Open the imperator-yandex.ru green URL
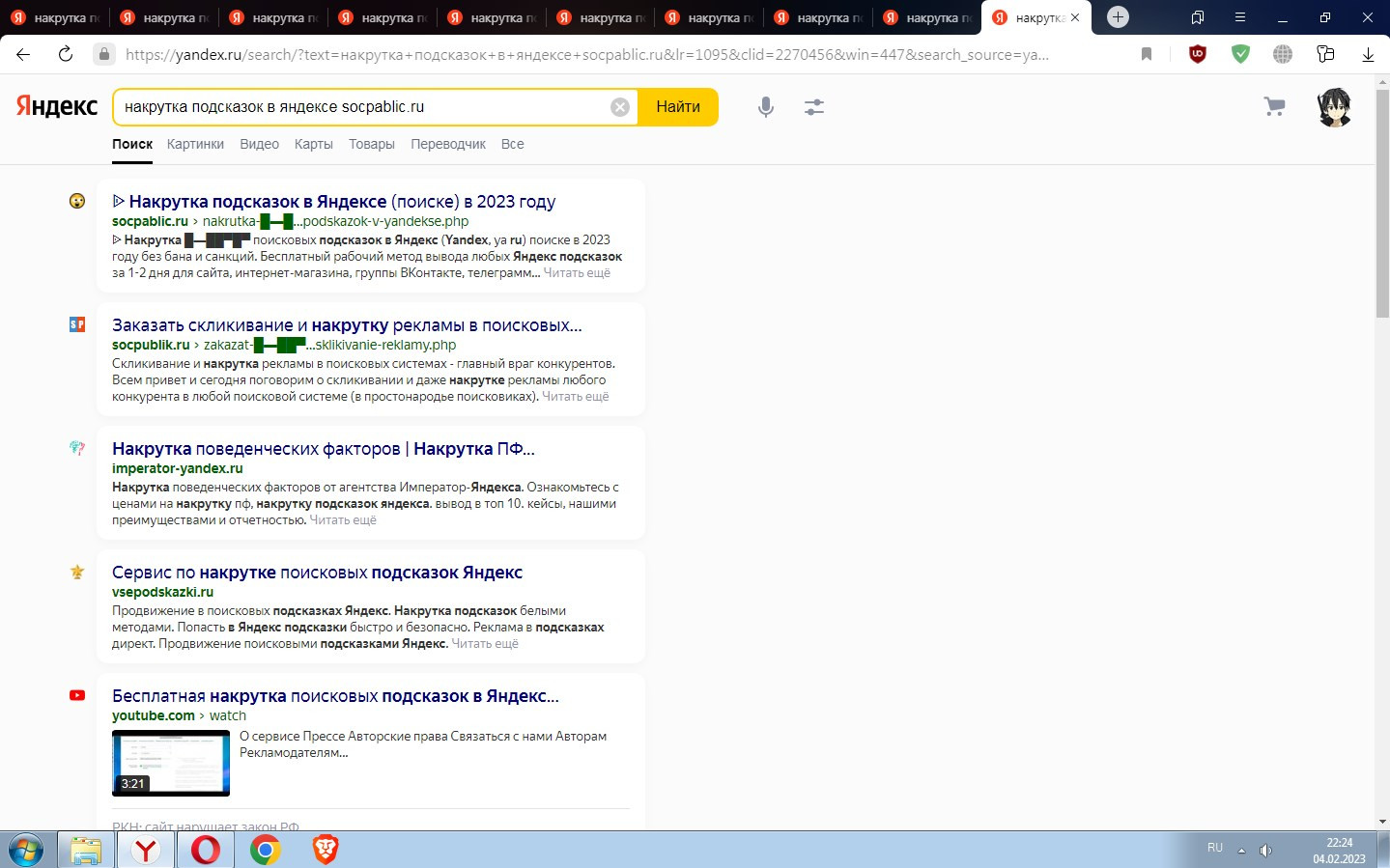Viewport: 1390px width, 868px height. point(178,468)
